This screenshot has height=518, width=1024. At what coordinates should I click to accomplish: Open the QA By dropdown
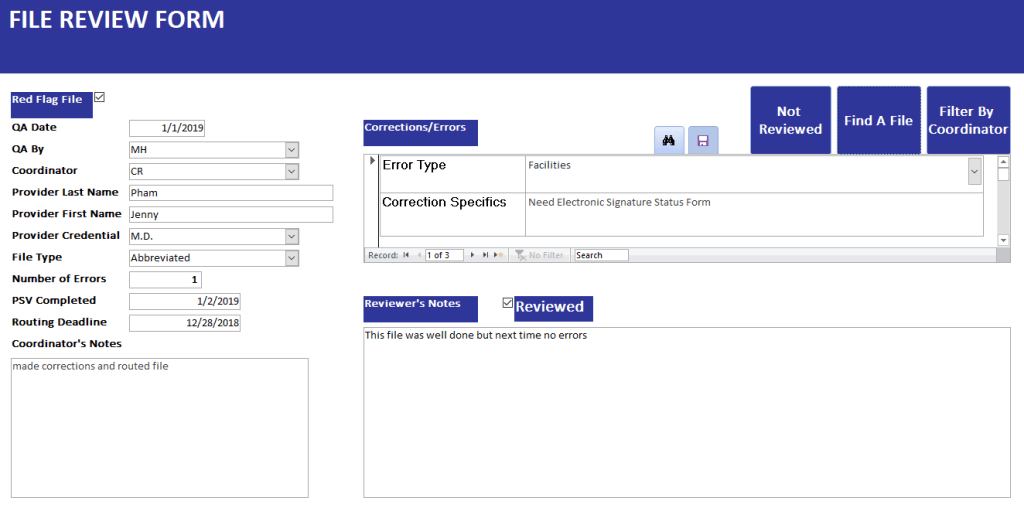291,150
